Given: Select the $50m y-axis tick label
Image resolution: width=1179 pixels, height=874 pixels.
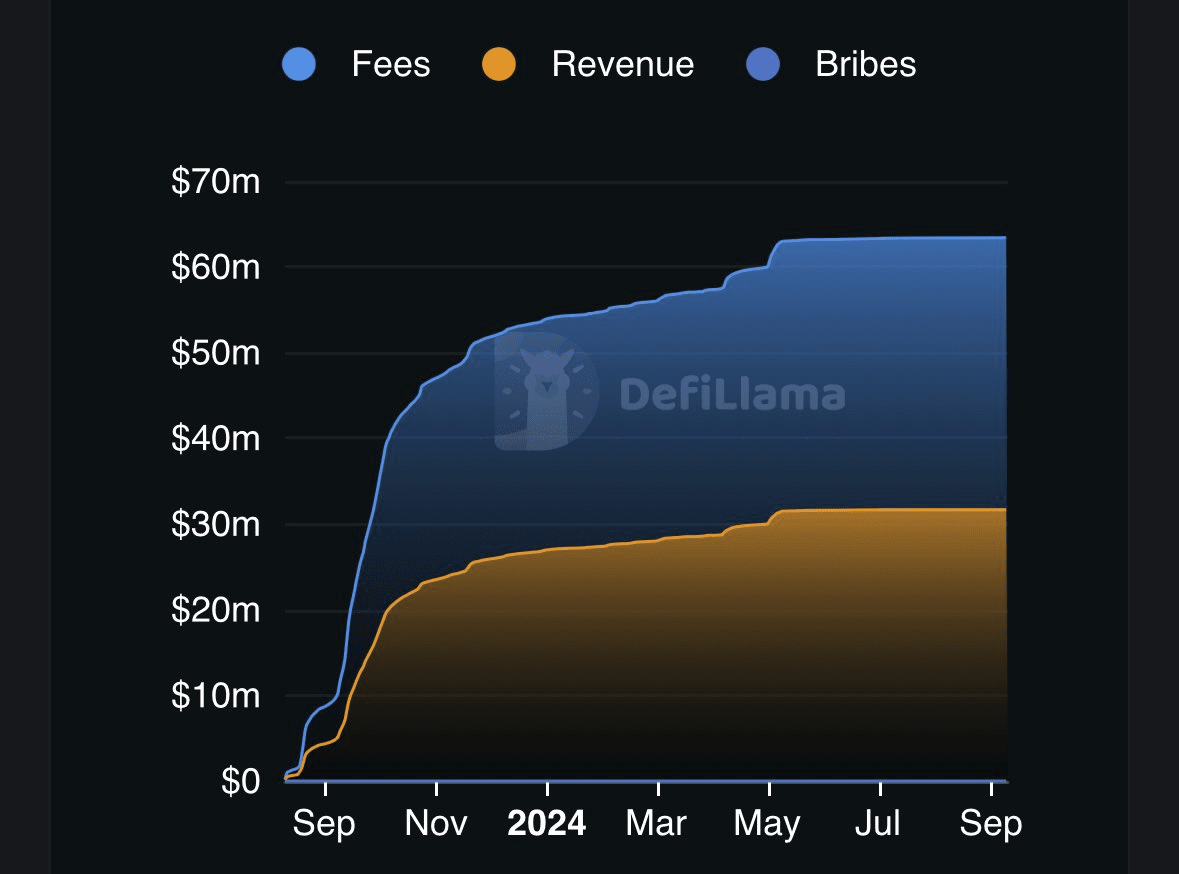Looking at the screenshot, I should click(x=216, y=353).
